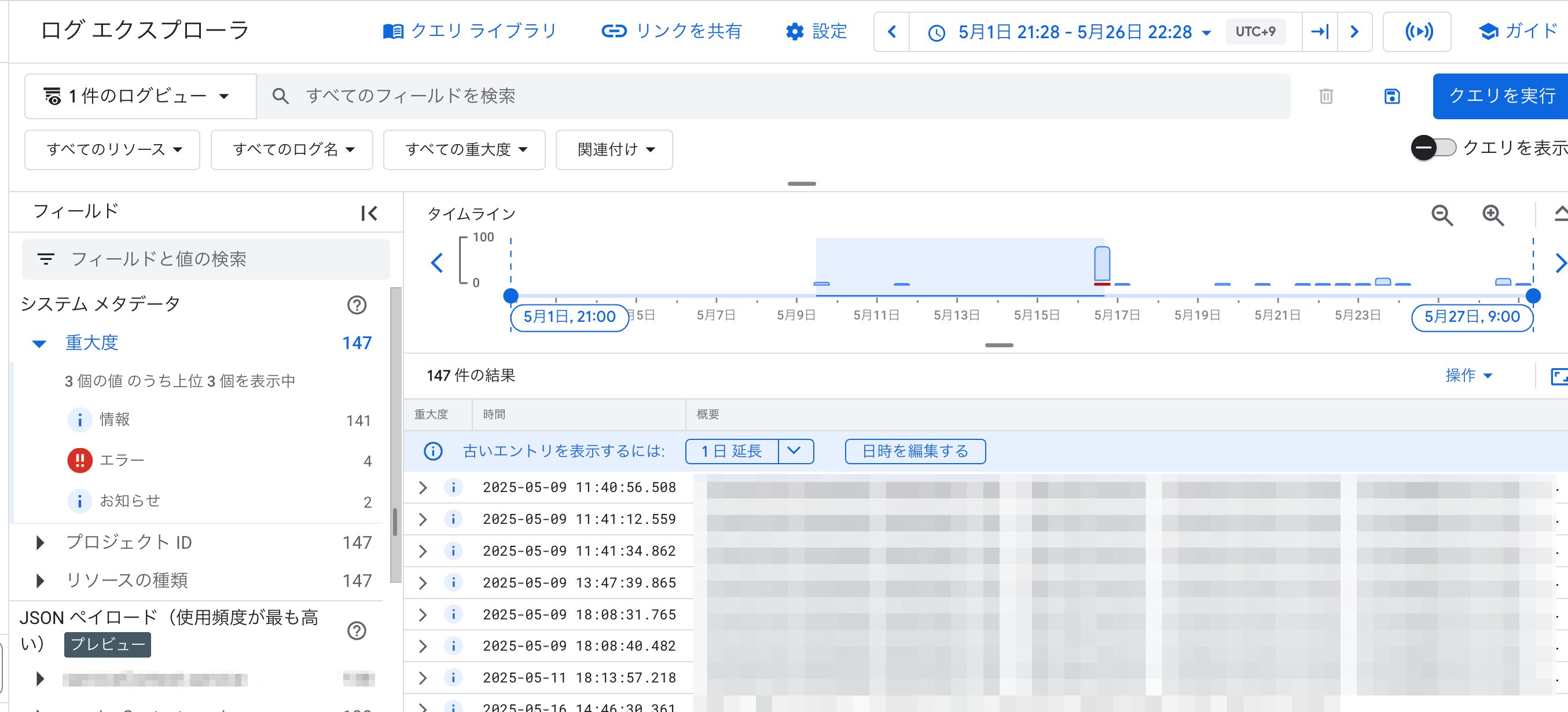The width and height of the screenshot is (1568, 712).
Task: Click info icon in 古いエントリ banner
Action: [433, 452]
